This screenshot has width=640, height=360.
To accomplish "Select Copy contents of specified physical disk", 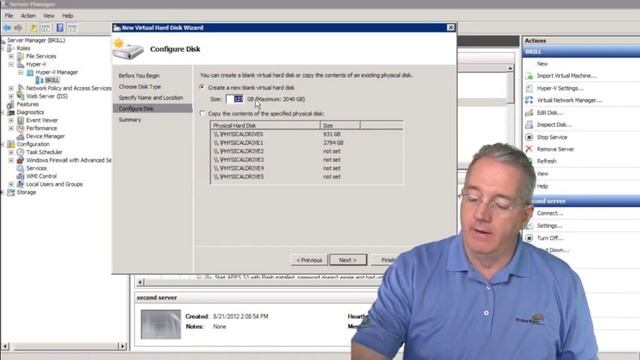I will (x=202, y=113).
